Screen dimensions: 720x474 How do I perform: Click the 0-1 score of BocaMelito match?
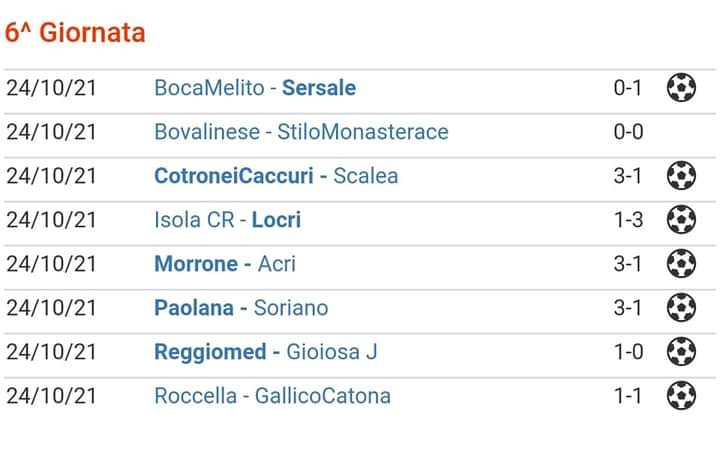[x=628, y=88]
